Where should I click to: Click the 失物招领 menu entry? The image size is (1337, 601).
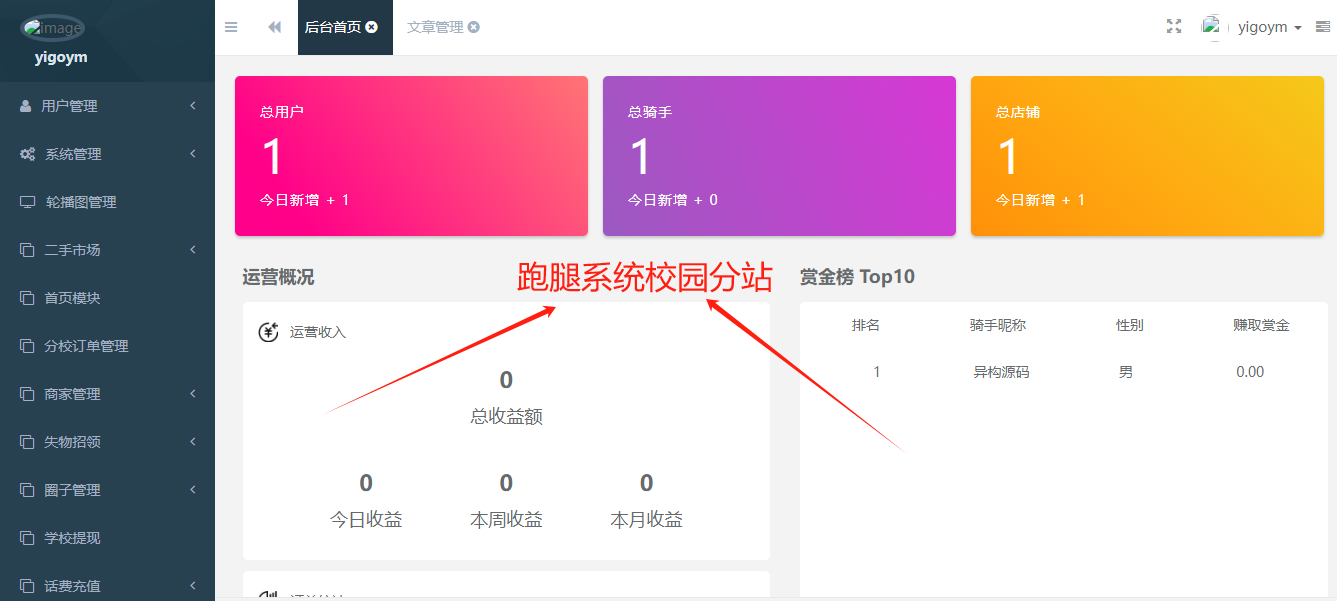68,441
